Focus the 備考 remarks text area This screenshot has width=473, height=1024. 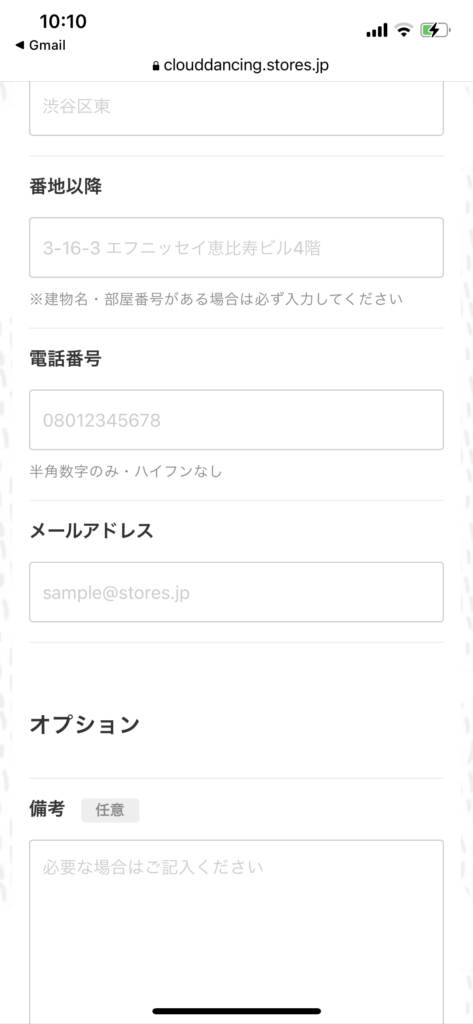[236, 927]
